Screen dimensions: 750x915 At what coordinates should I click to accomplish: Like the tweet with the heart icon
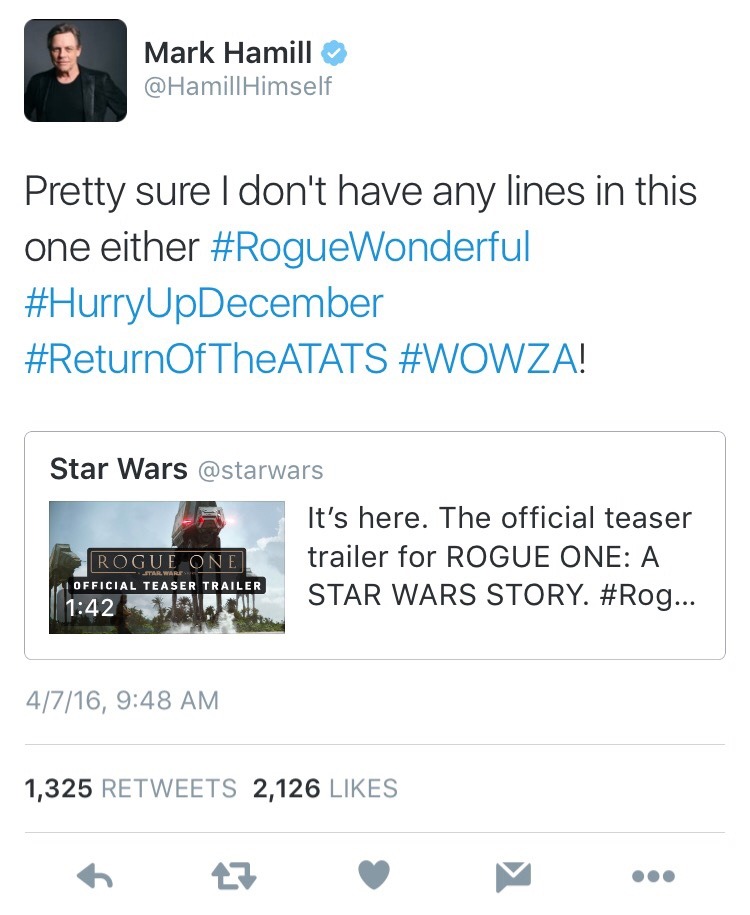tap(373, 876)
